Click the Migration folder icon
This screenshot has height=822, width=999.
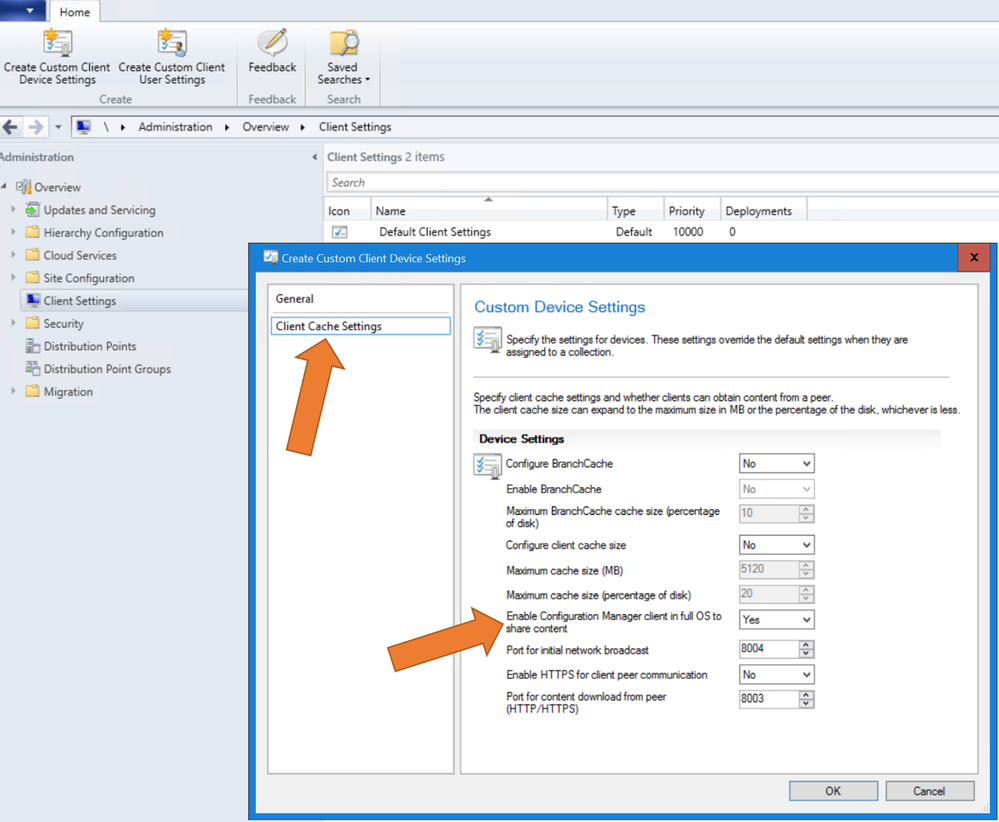(x=32, y=391)
